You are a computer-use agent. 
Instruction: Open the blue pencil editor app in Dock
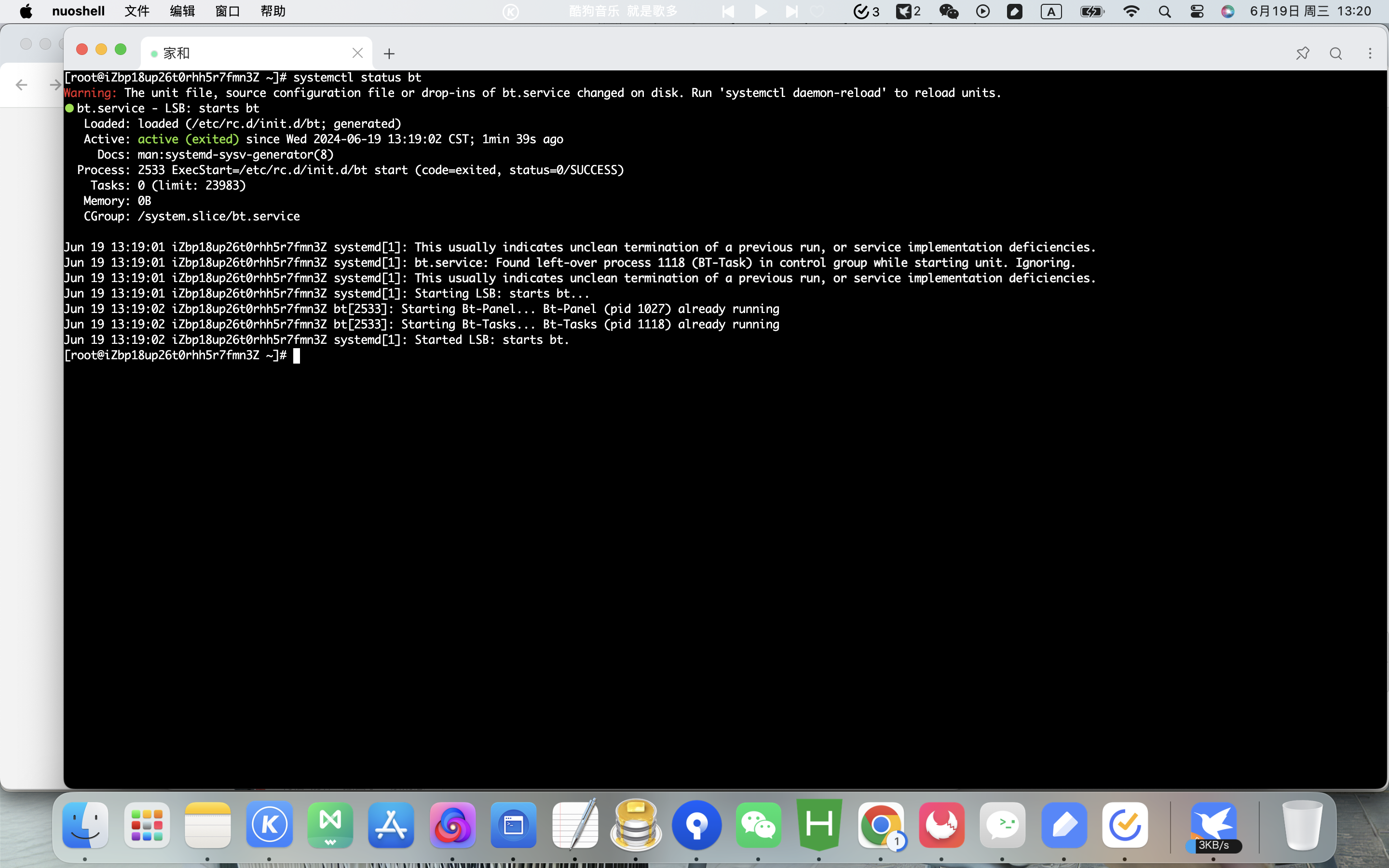coord(1064,825)
